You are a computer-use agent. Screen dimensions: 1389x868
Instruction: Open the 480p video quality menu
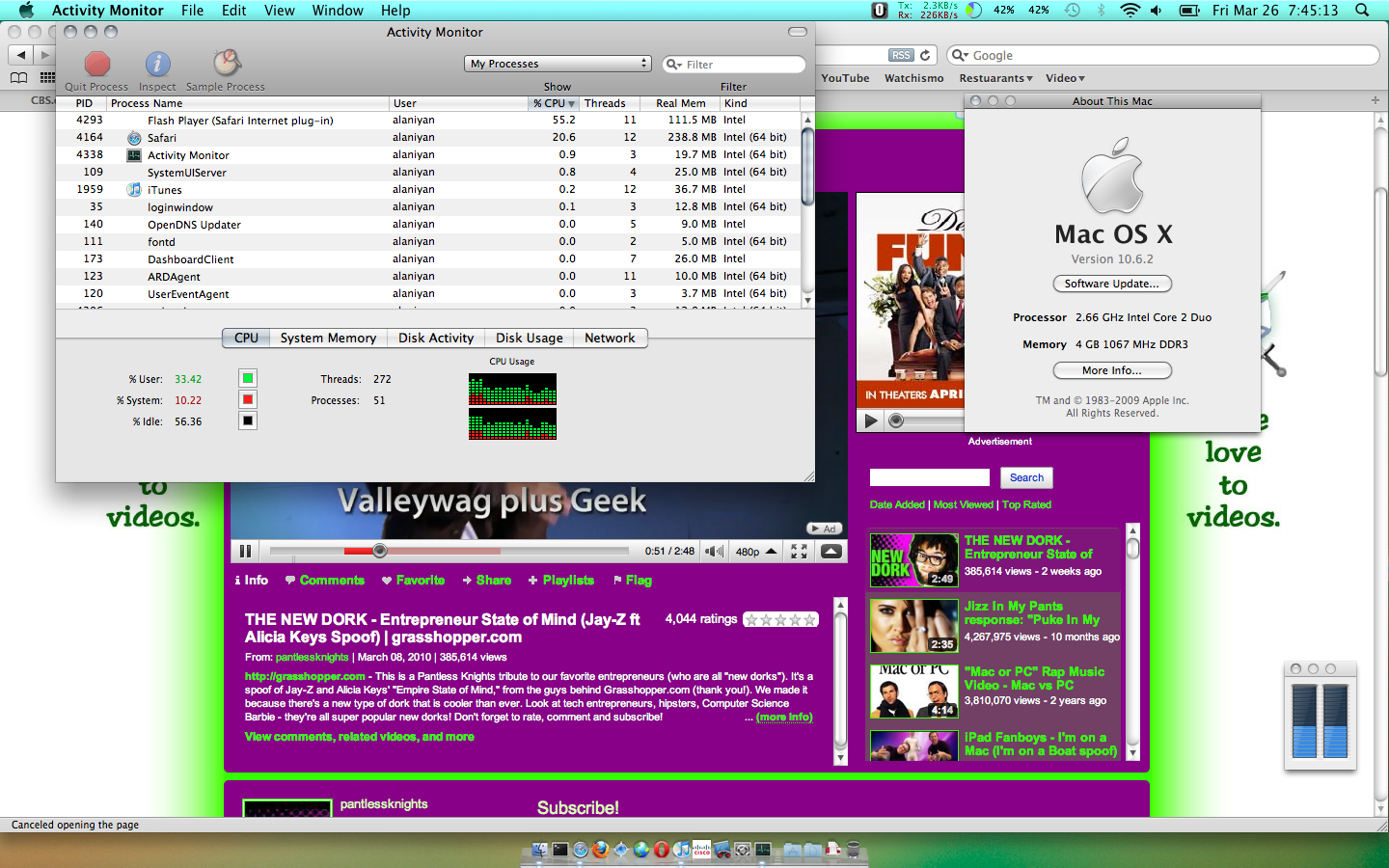(x=755, y=552)
